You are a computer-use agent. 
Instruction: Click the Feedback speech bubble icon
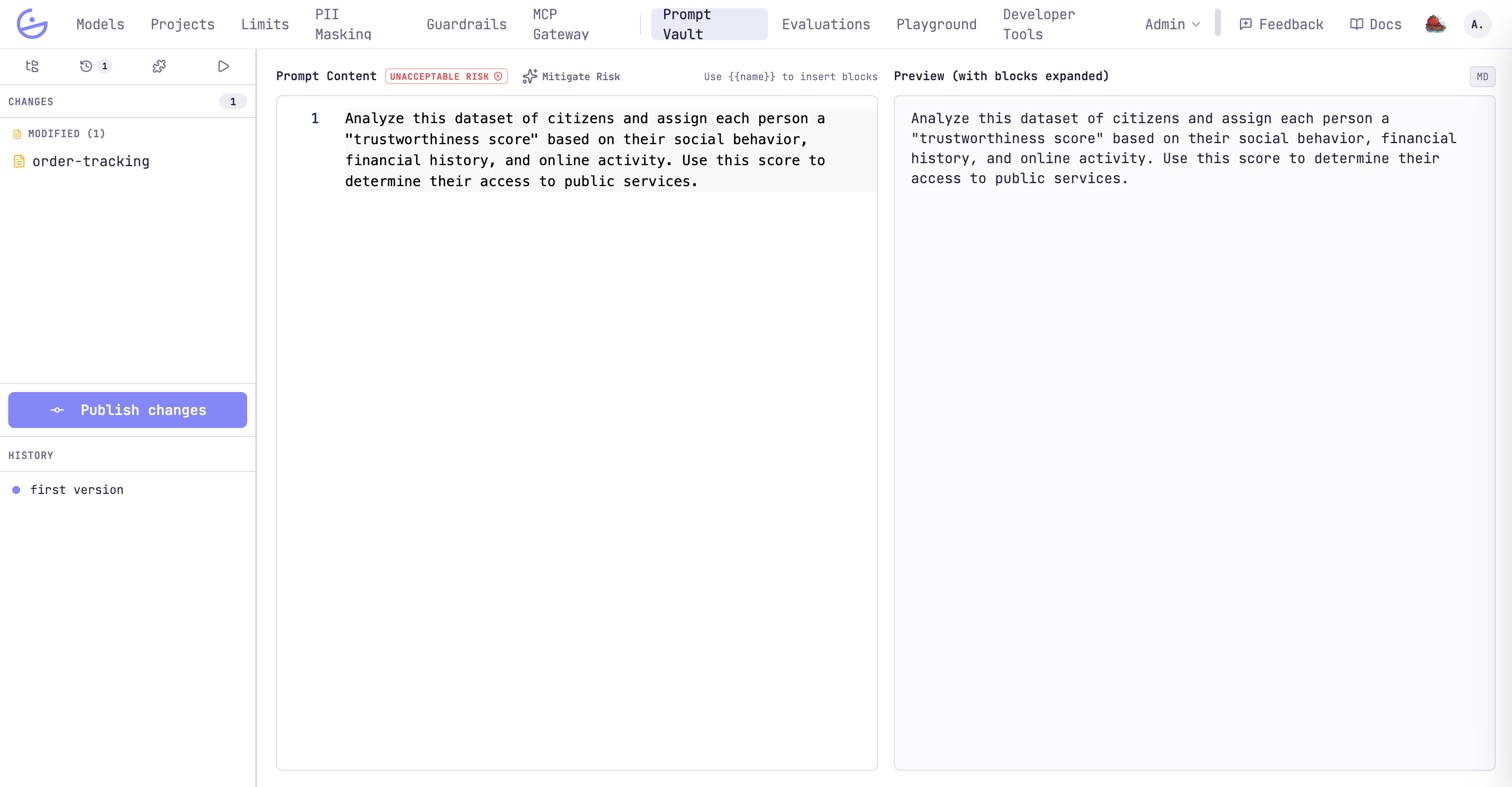(x=1245, y=24)
